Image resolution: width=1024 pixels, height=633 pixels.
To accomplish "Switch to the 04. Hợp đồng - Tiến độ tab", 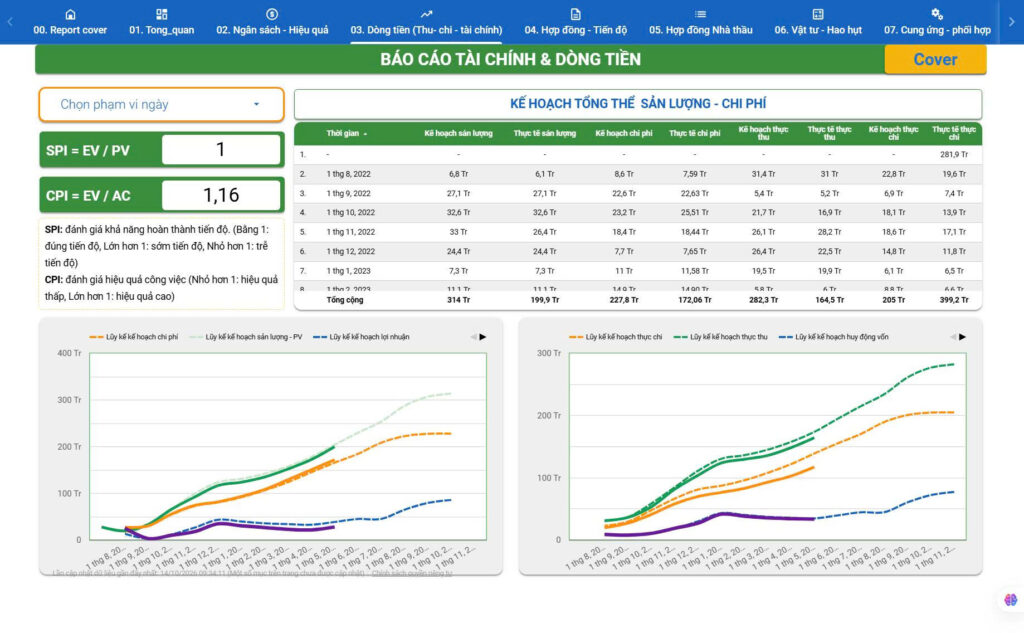I will (575, 22).
